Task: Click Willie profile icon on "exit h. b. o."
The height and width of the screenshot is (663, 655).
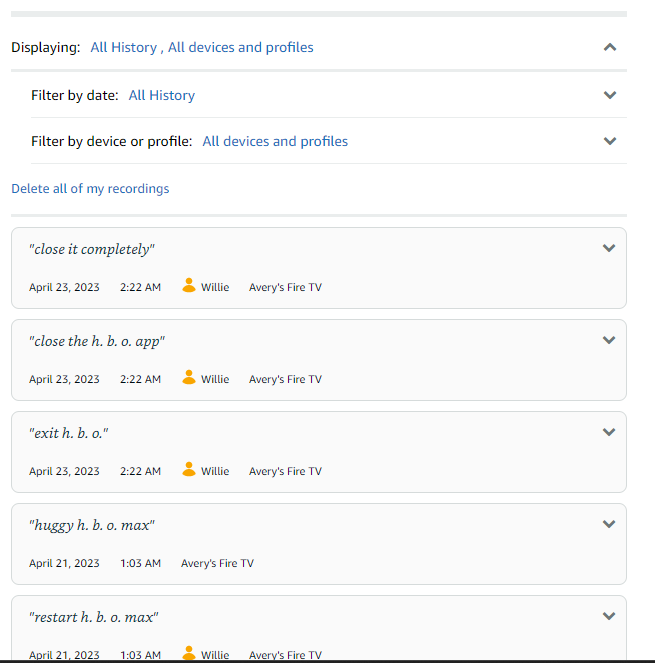Action: click(189, 470)
